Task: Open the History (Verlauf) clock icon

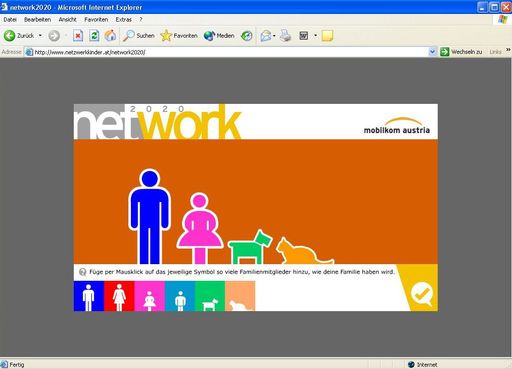Action: coord(247,36)
